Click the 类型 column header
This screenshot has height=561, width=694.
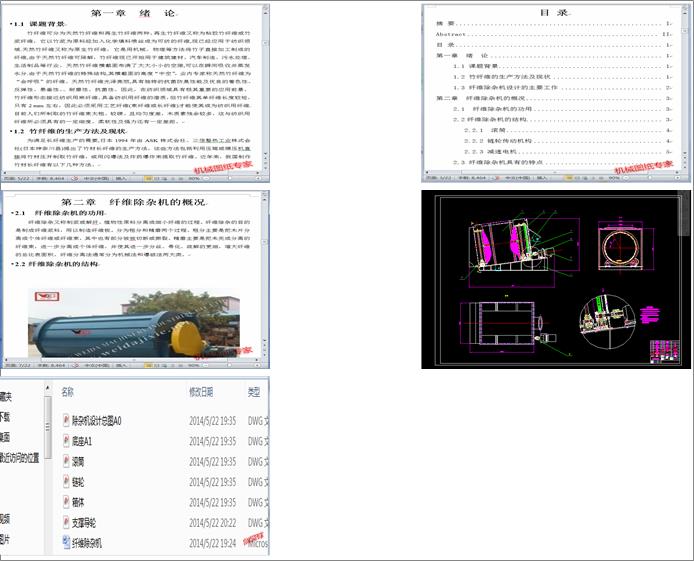click(x=254, y=392)
